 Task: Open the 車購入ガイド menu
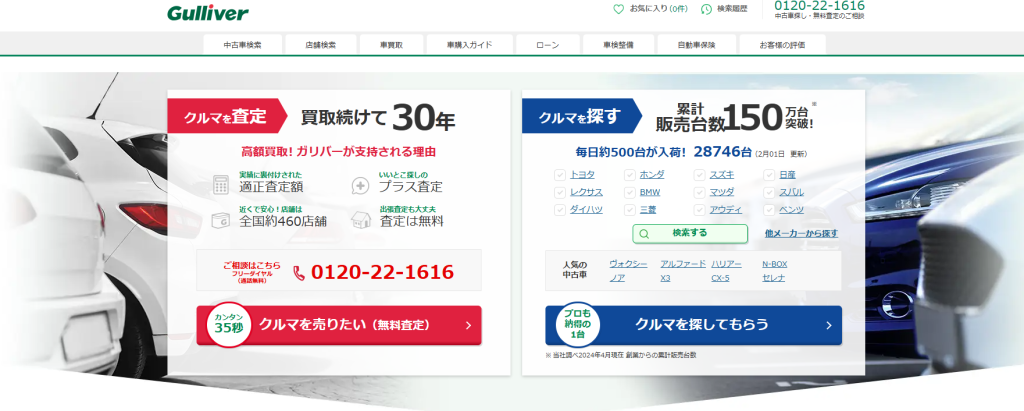point(470,45)
